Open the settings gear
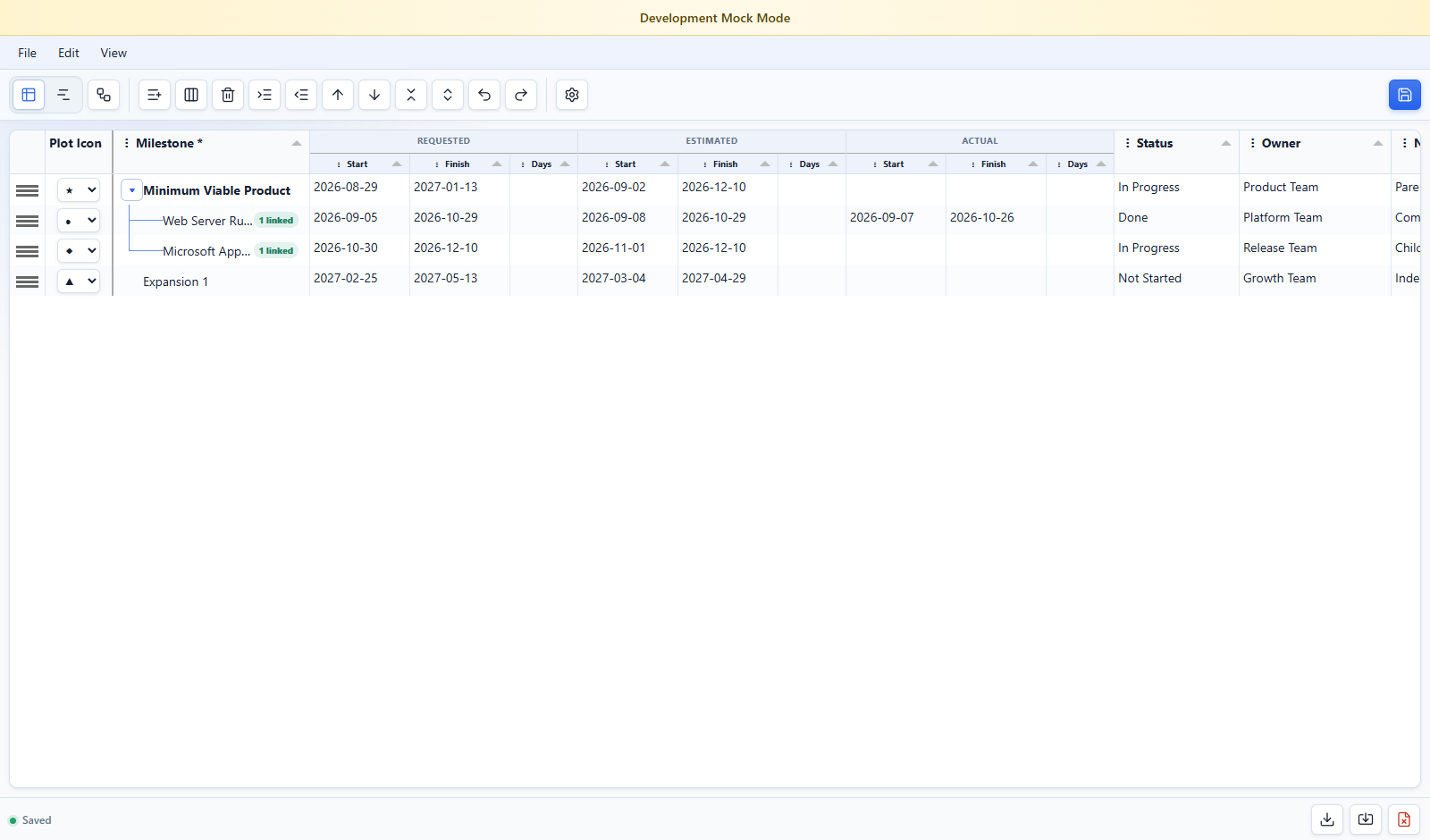Screen dimensions: 1430x840 (572, 95)
